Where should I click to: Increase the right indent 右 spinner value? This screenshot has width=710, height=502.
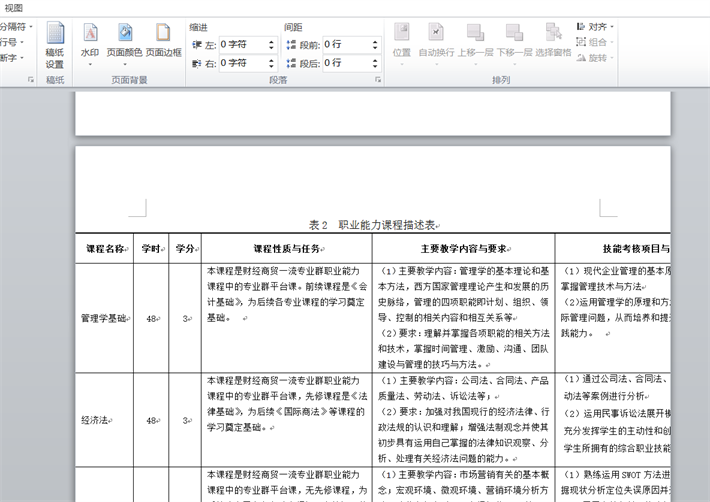(x=271, y=59)
